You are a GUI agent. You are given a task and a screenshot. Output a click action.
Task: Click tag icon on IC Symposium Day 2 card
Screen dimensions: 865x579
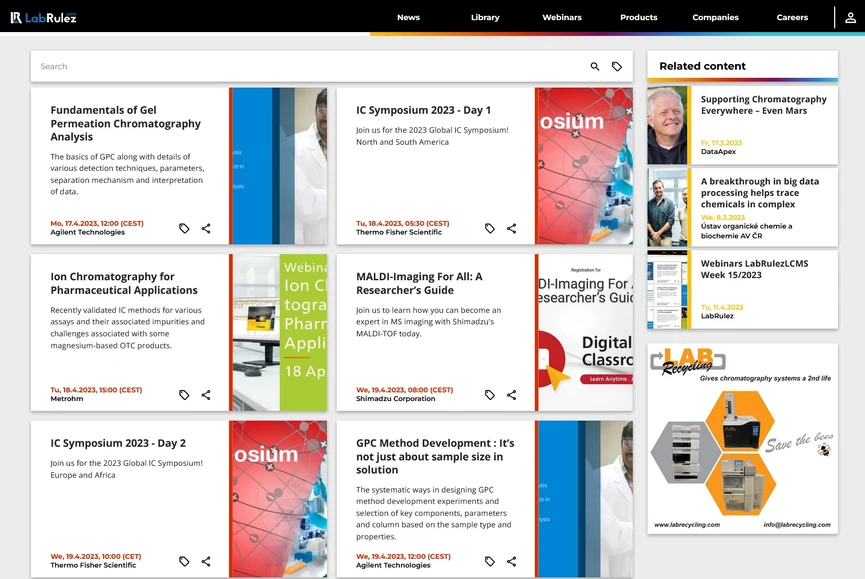click(x=184, y=561)
